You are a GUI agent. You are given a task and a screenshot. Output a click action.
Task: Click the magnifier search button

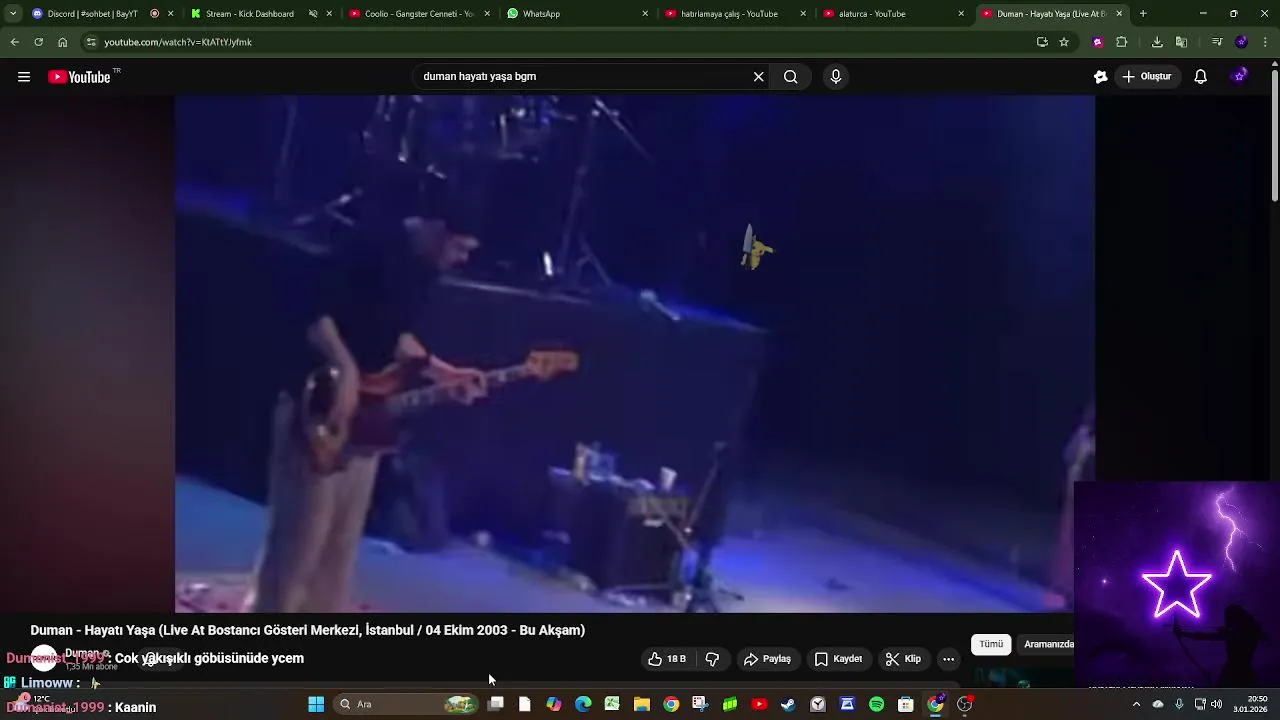point(791,77)
